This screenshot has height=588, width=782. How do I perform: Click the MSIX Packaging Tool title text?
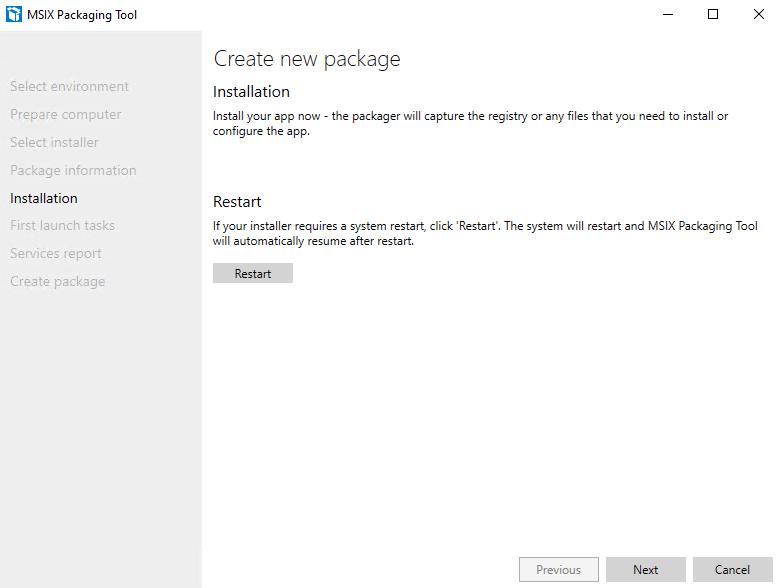point(82,15)
